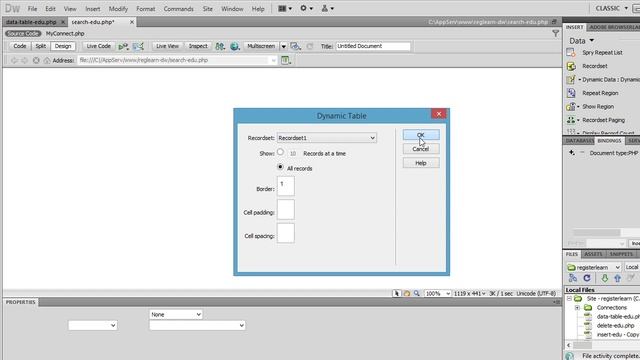Toggle Live View button
The height and width of the screenshot is (360, 640).
pyautogui.click(x=167, y=46)
